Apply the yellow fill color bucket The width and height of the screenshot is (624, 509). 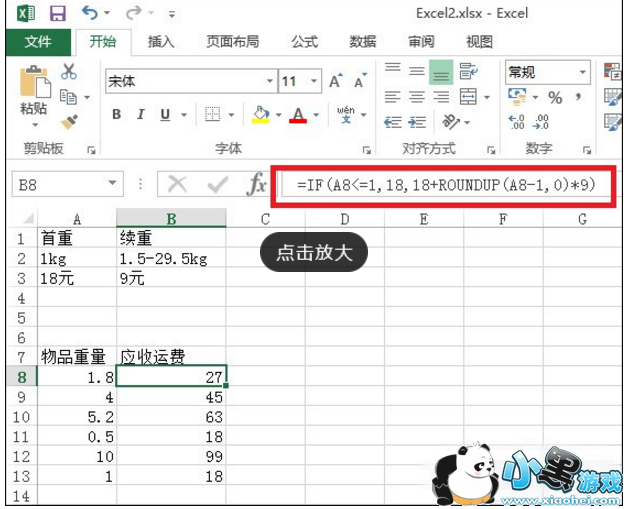(x=261, y=115)
